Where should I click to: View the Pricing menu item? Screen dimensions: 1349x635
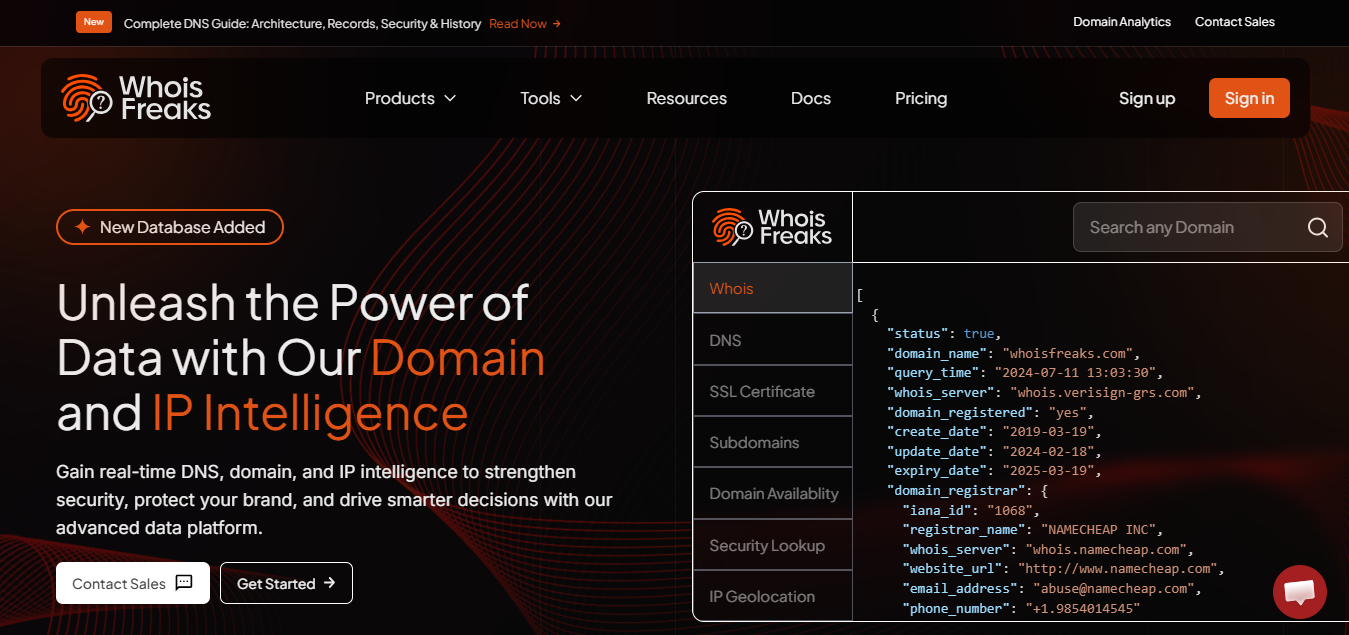pyautogui.click(x=920, y=98)
